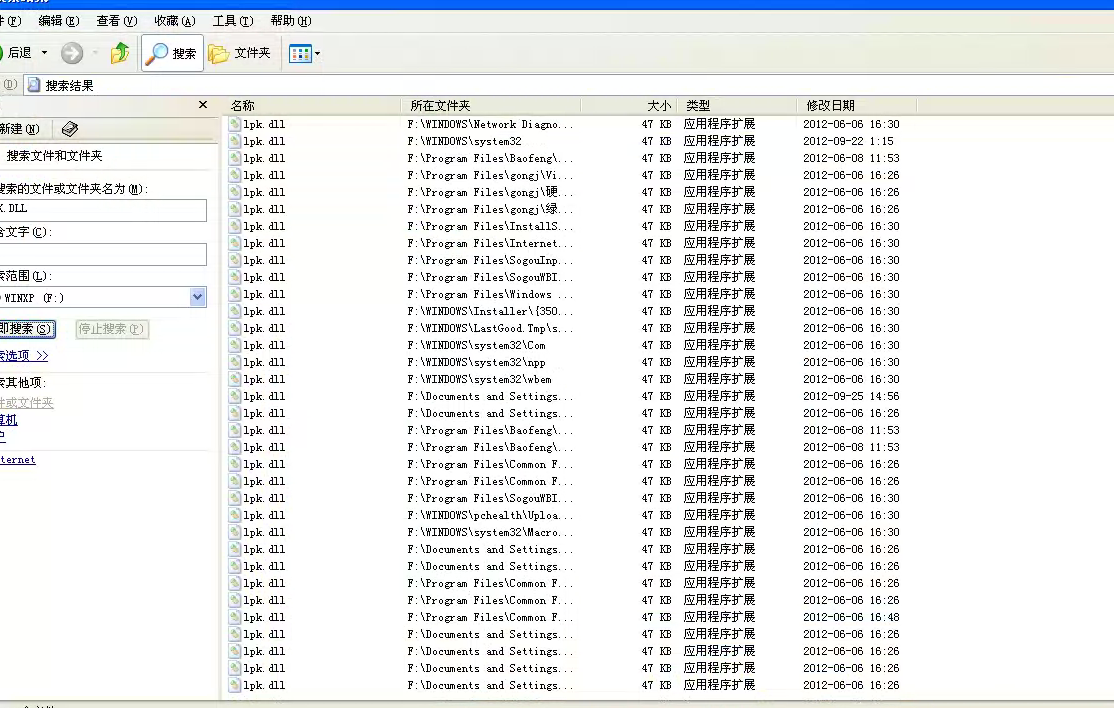Screen dimensions: 1114x708
Task: Click the containing text input field
Action: pyautogui.click(x=103, y=254)
